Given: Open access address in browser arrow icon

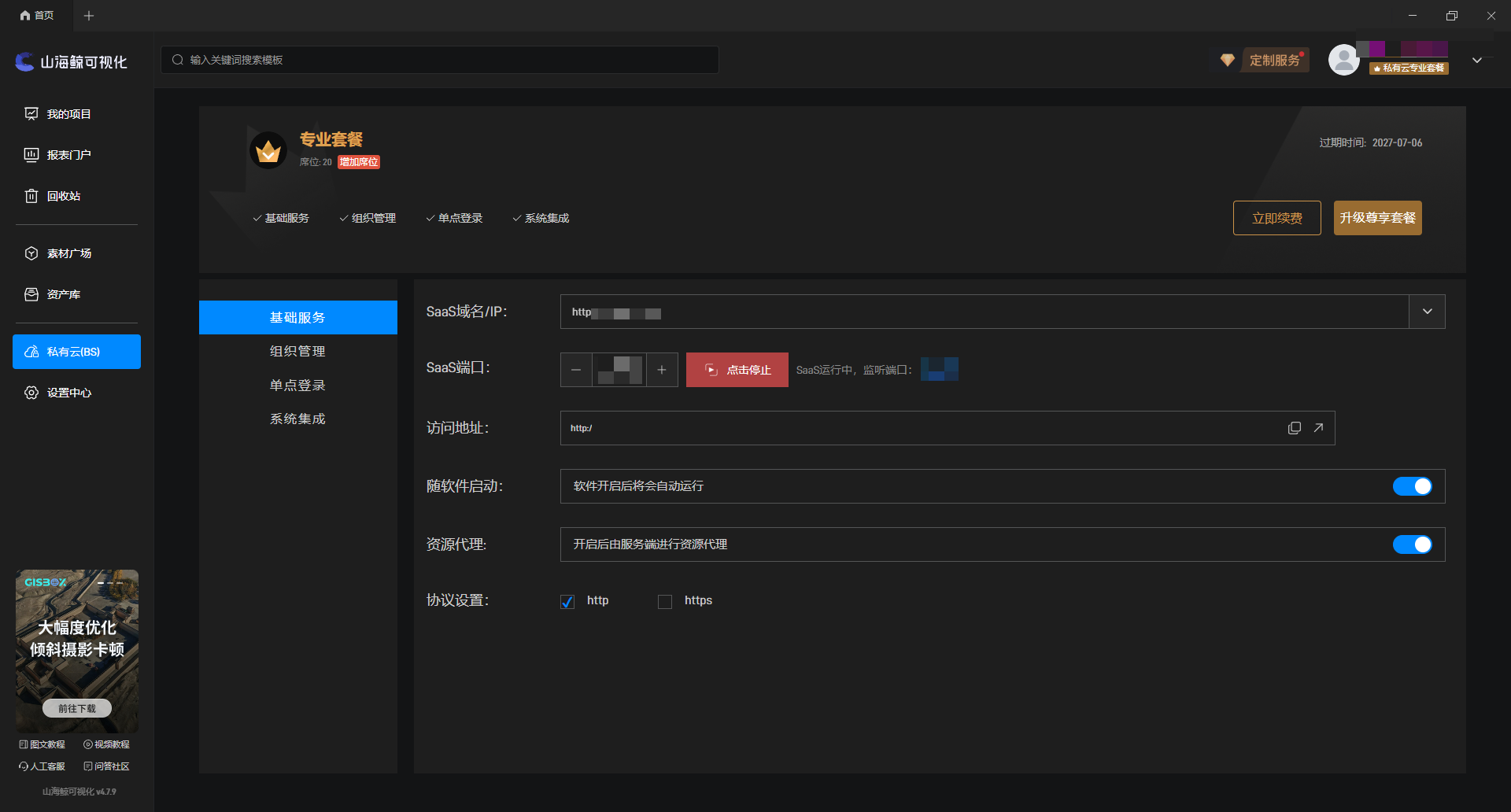Looking at the screenshot, I should (1318, 428).
